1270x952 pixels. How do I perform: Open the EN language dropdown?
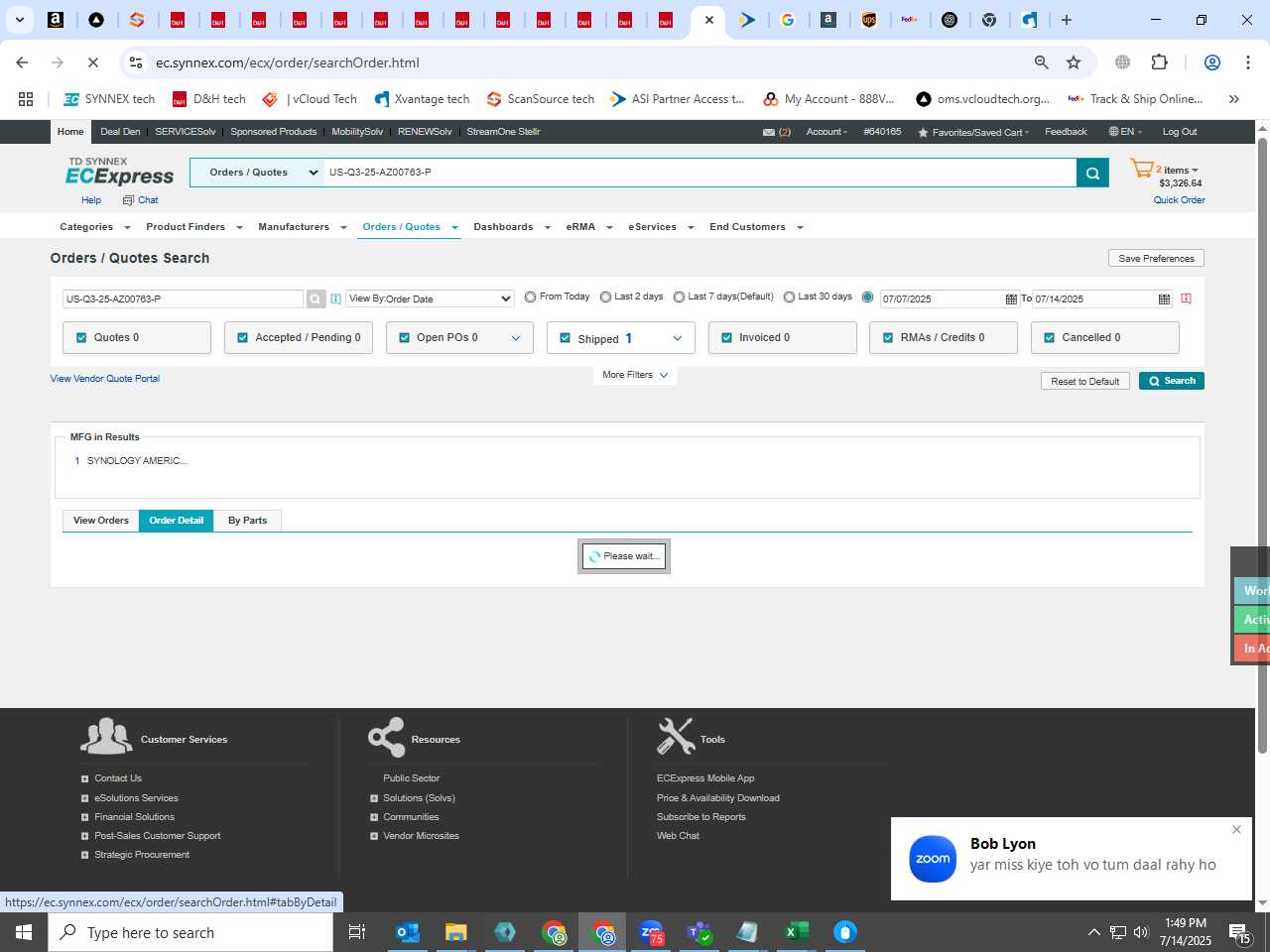tap(1125, 132)
